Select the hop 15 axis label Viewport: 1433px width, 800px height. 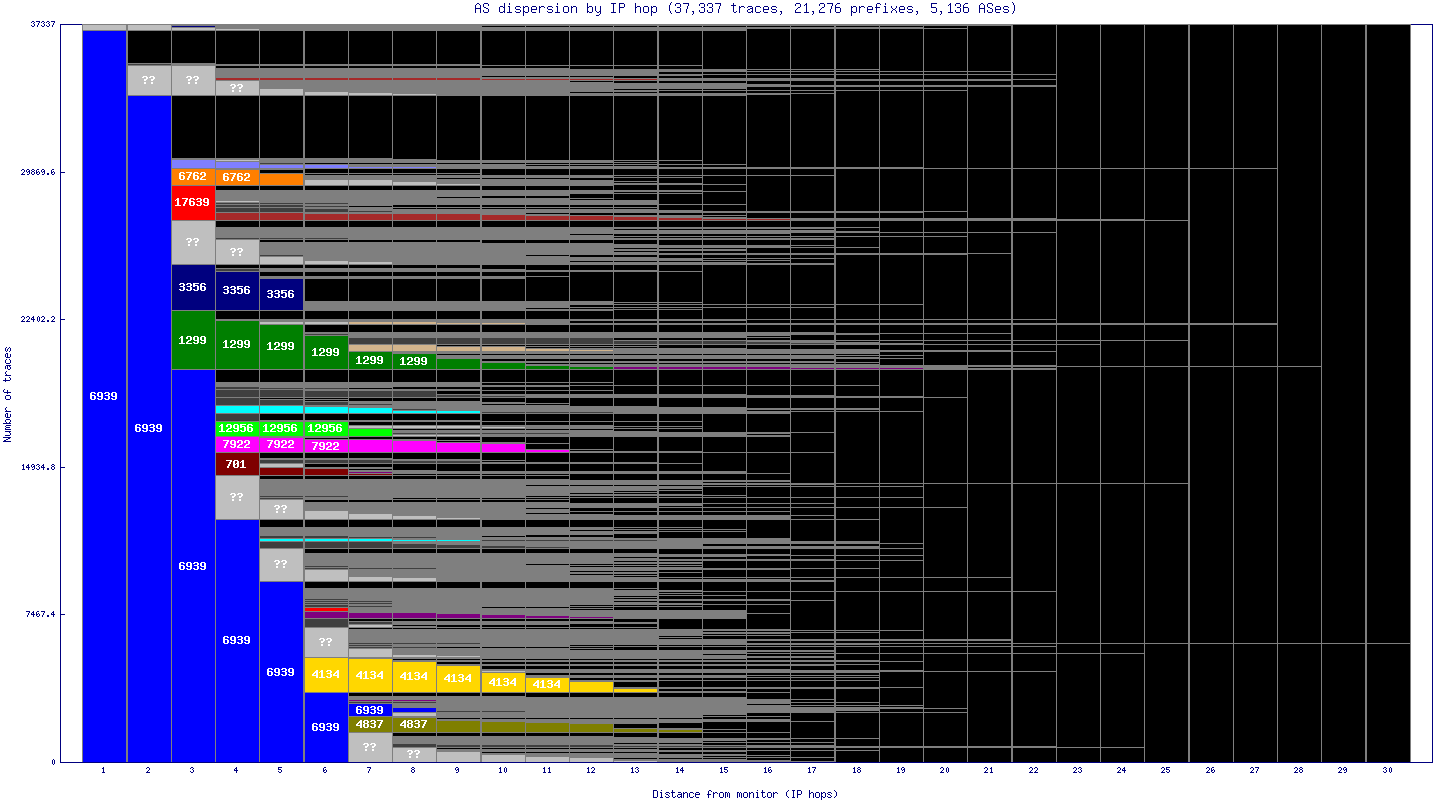tap(722, 772)
